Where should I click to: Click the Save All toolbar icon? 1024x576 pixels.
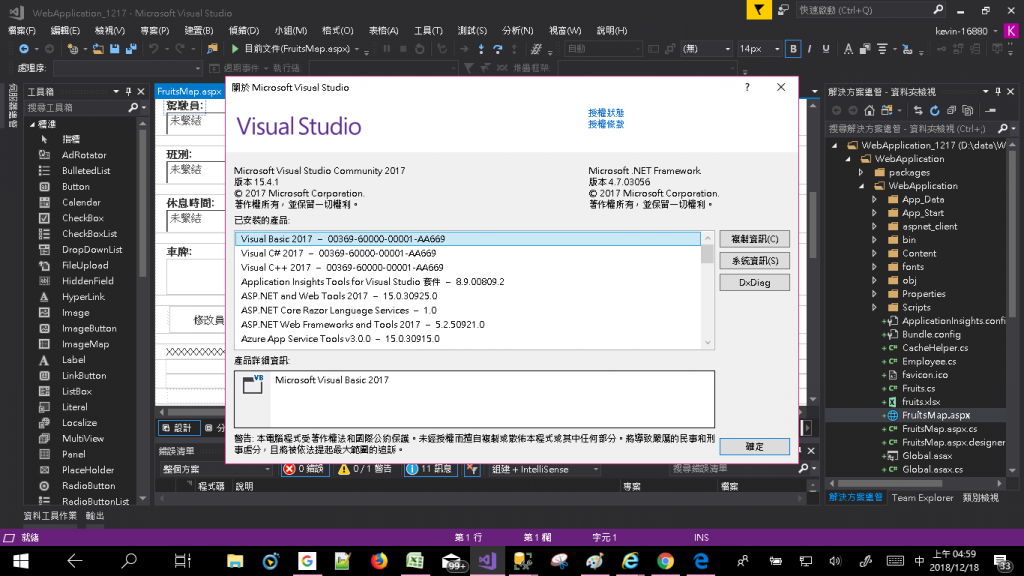pyautogui.click(x=131, y=49)
